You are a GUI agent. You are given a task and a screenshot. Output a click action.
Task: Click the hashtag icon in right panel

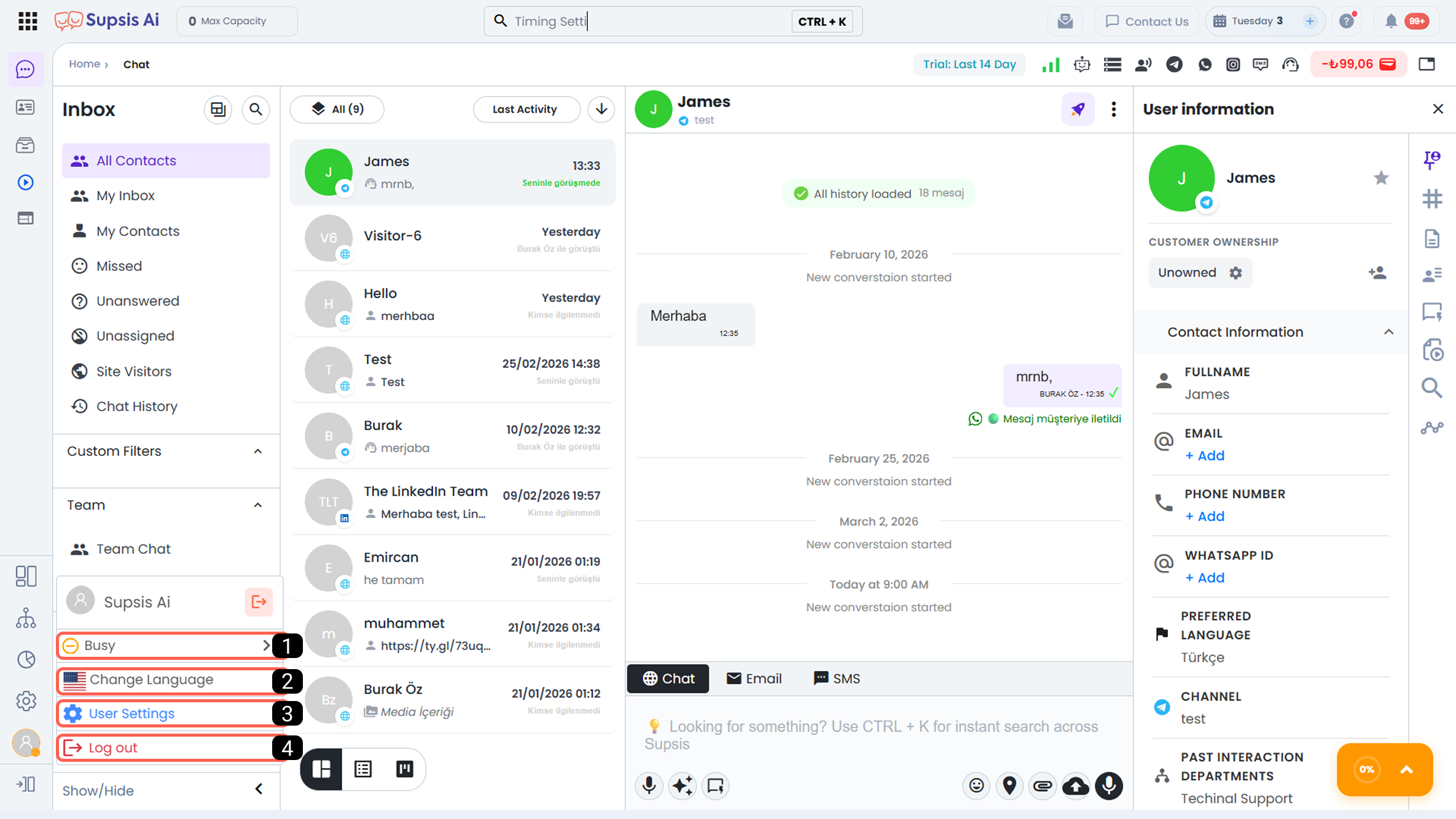pos(1432,198)
